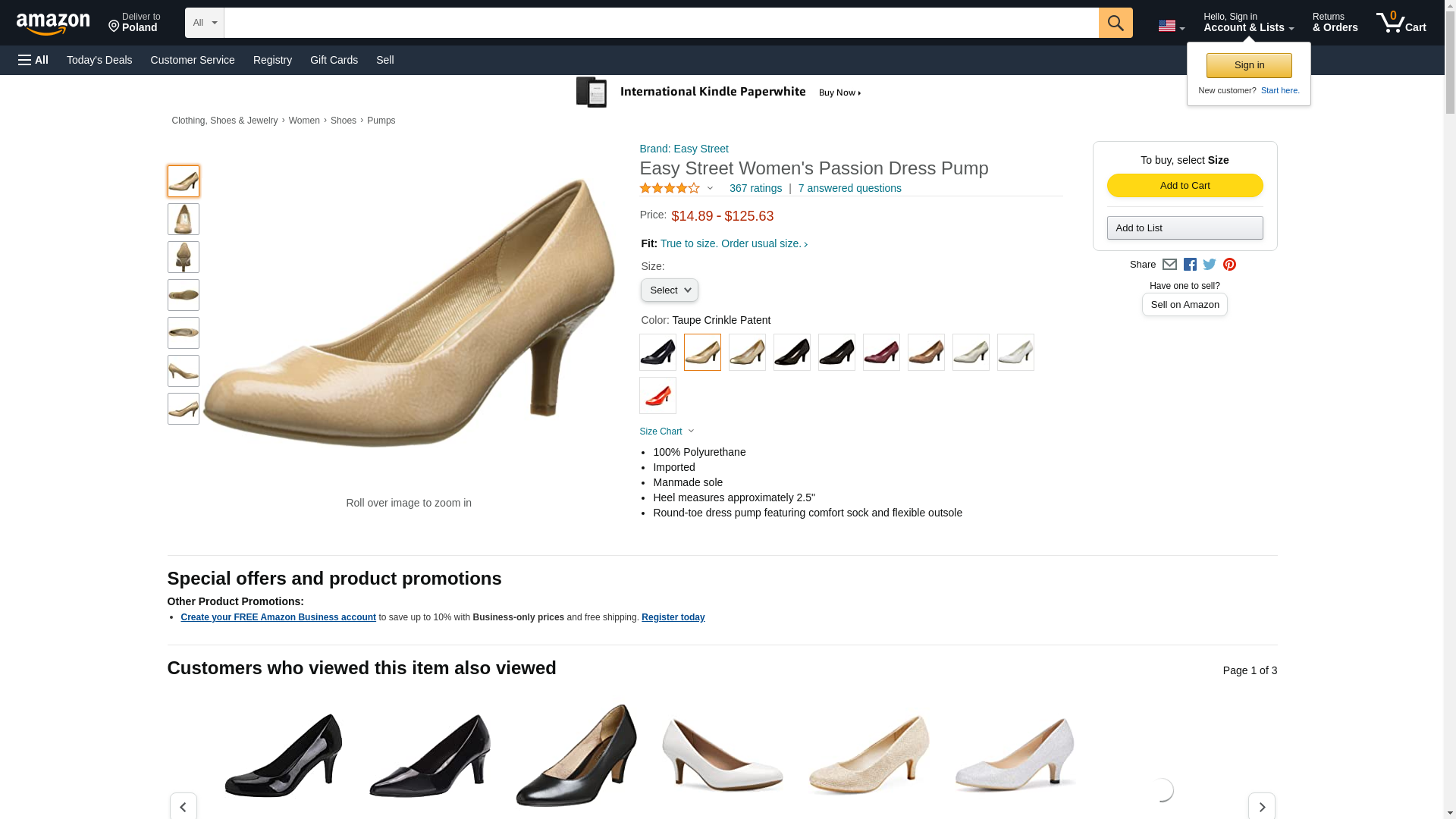
Task: Open the shopping cart icon
Action: click(x=1401, y=23)
